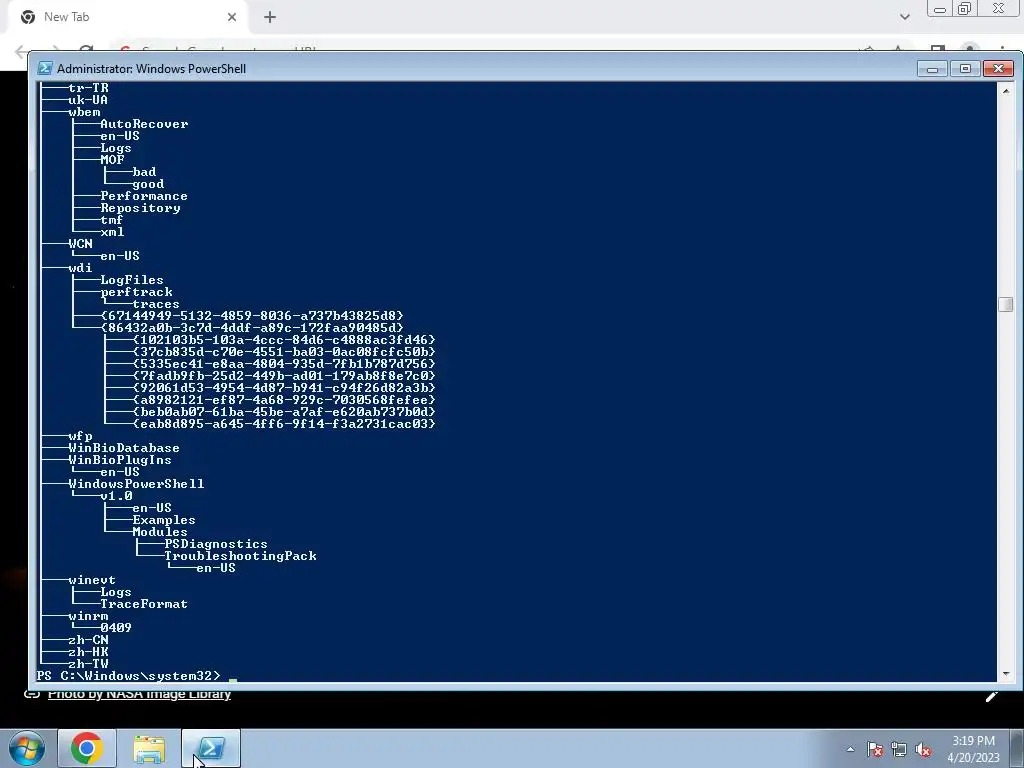Click the PowerShell vertical scrollbar thumb
Viewport: 1024px width, 768px height.
coord(1006,304)
